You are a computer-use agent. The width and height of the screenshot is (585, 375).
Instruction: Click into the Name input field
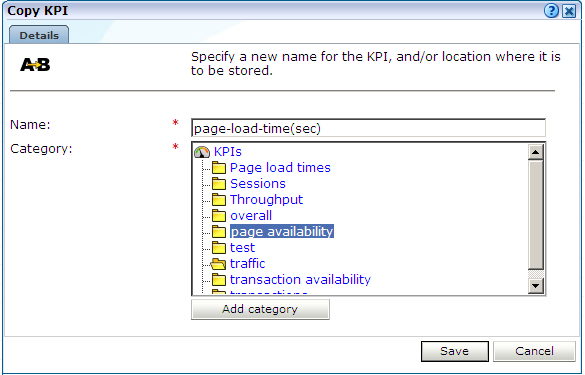pos(368,128)
